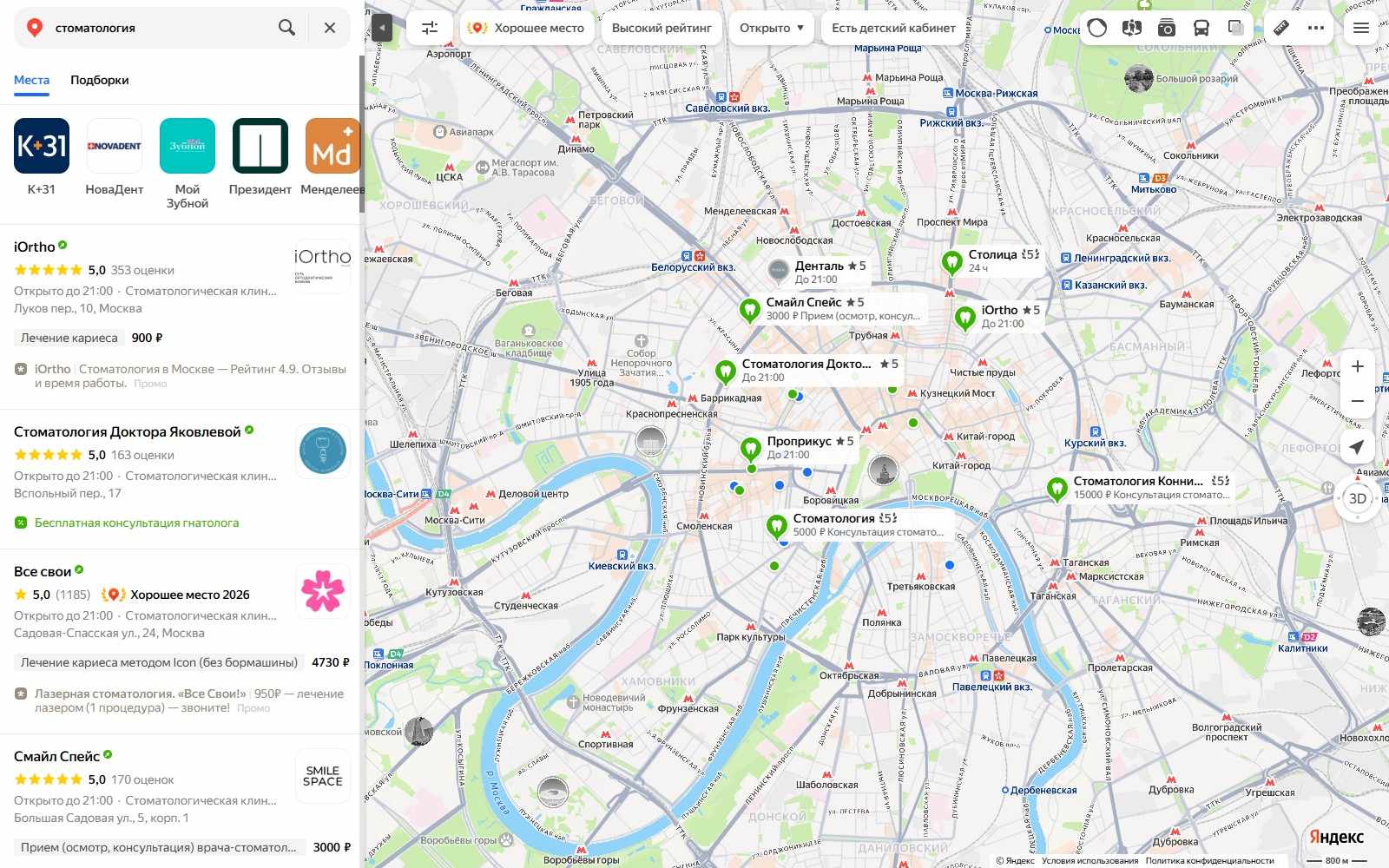Show photos layer camera icon
This screenshot has width=1389, height=868.
point(1166,28)
